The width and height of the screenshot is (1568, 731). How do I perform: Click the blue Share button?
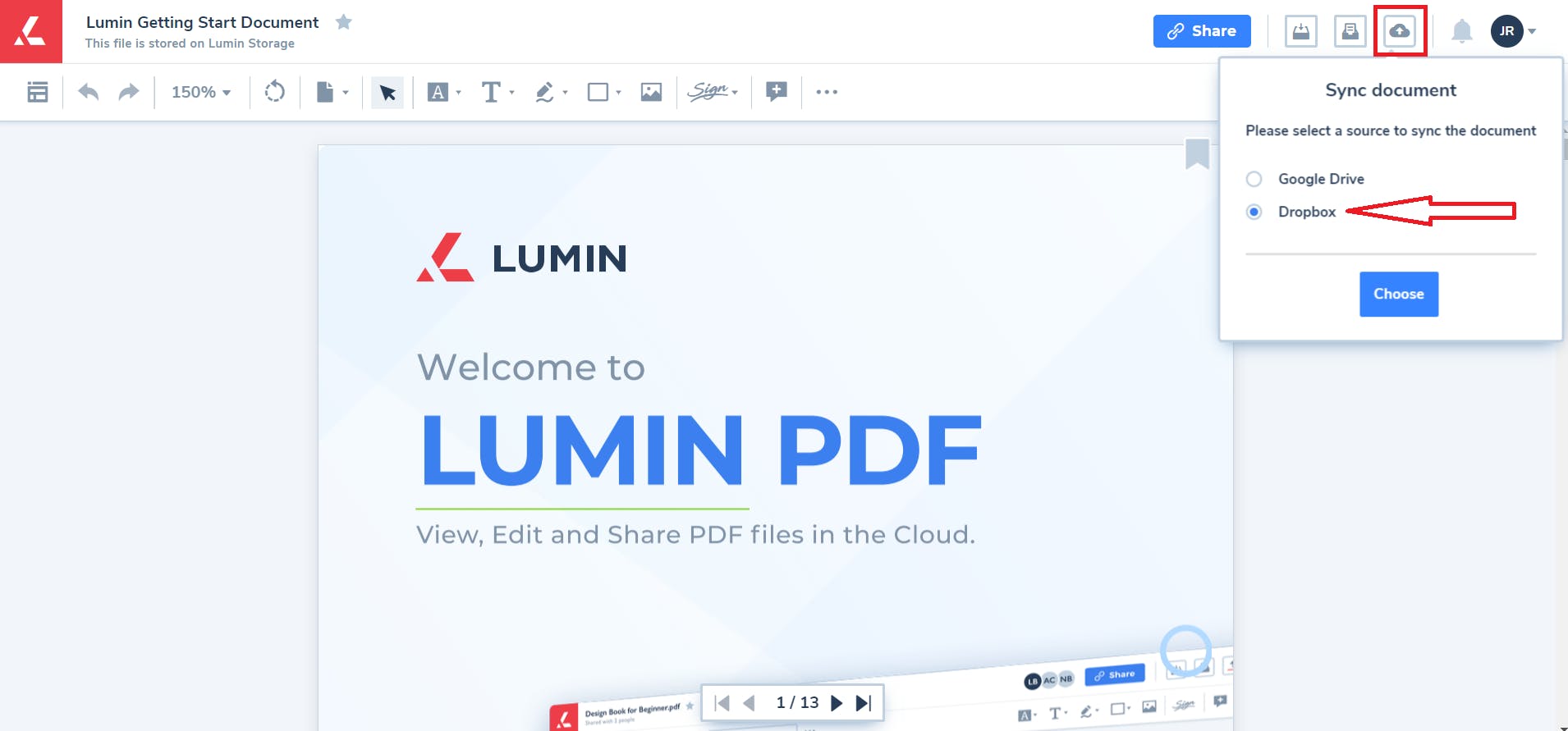1202,31
